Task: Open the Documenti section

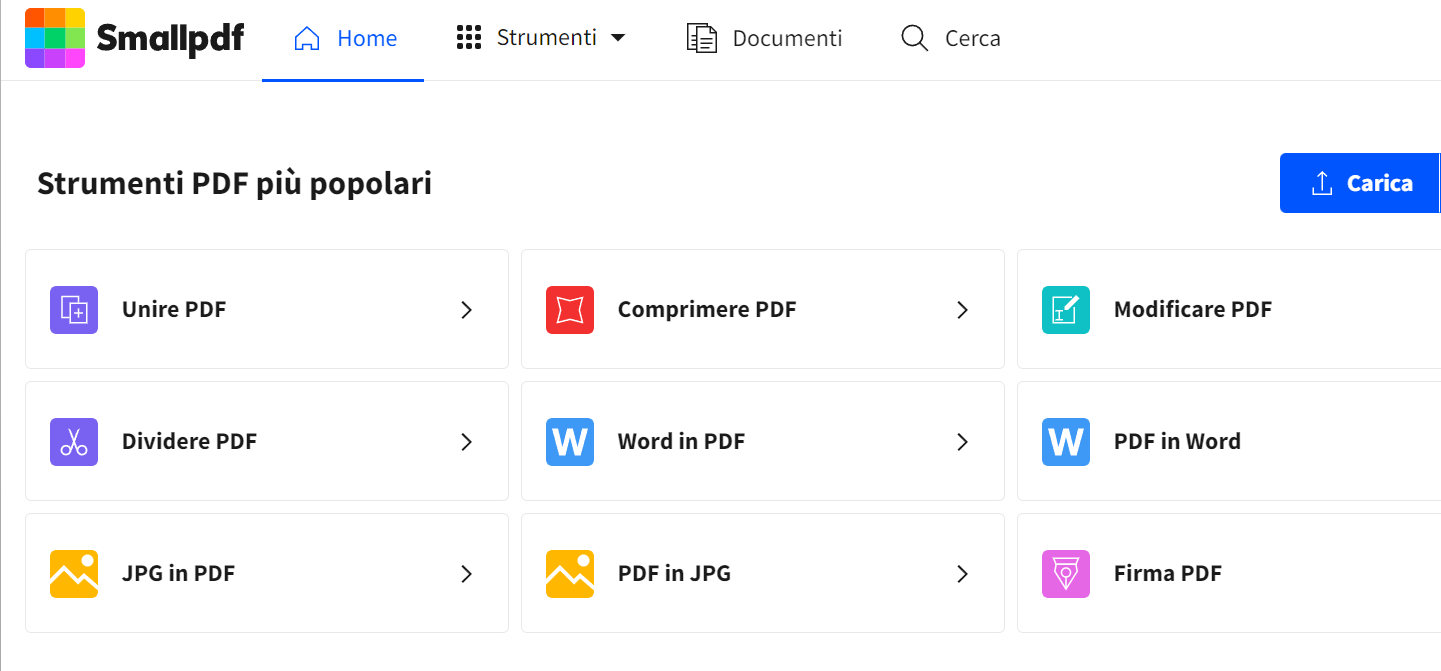Action: (764, 39)
